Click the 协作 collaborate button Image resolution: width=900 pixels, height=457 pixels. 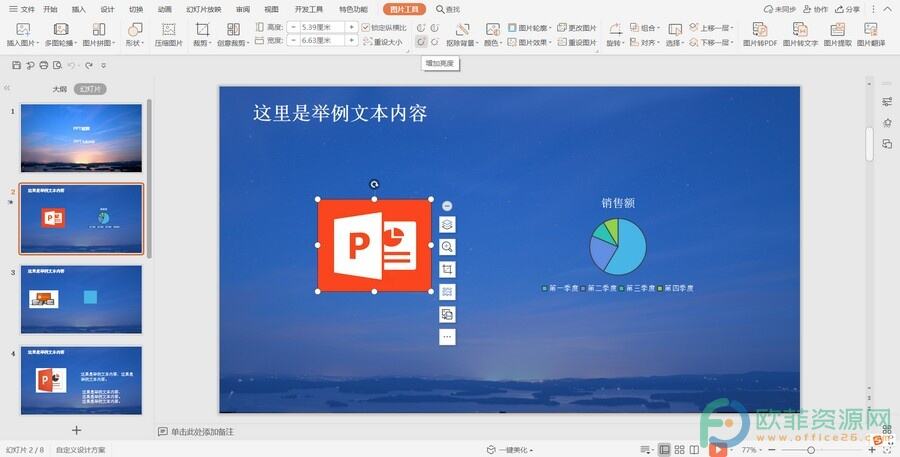pos(816,9)
